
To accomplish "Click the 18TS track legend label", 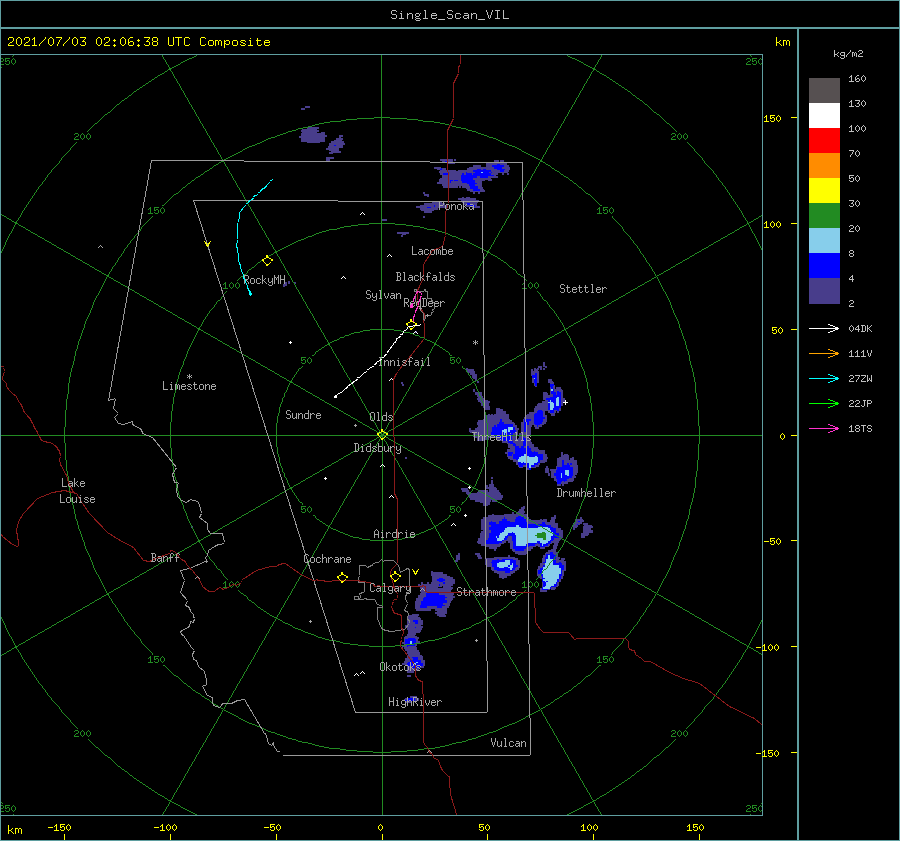I will click(860, 428).
